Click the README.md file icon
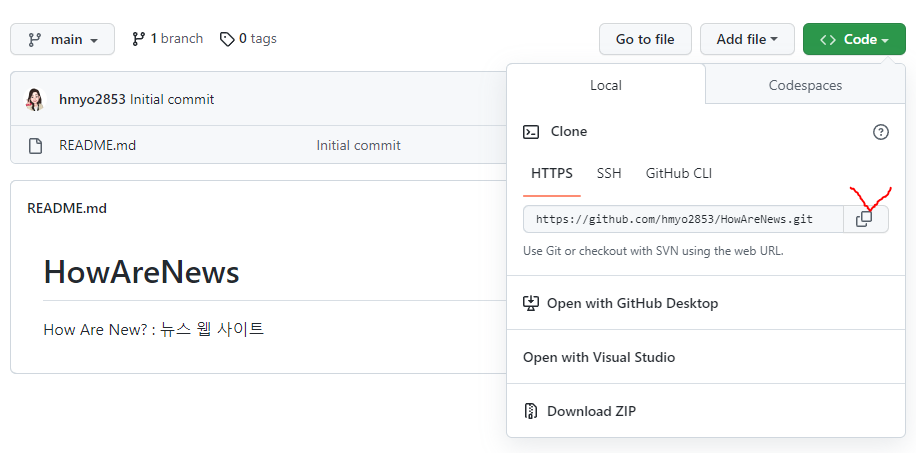916x453 pixels. pos(36,146)
